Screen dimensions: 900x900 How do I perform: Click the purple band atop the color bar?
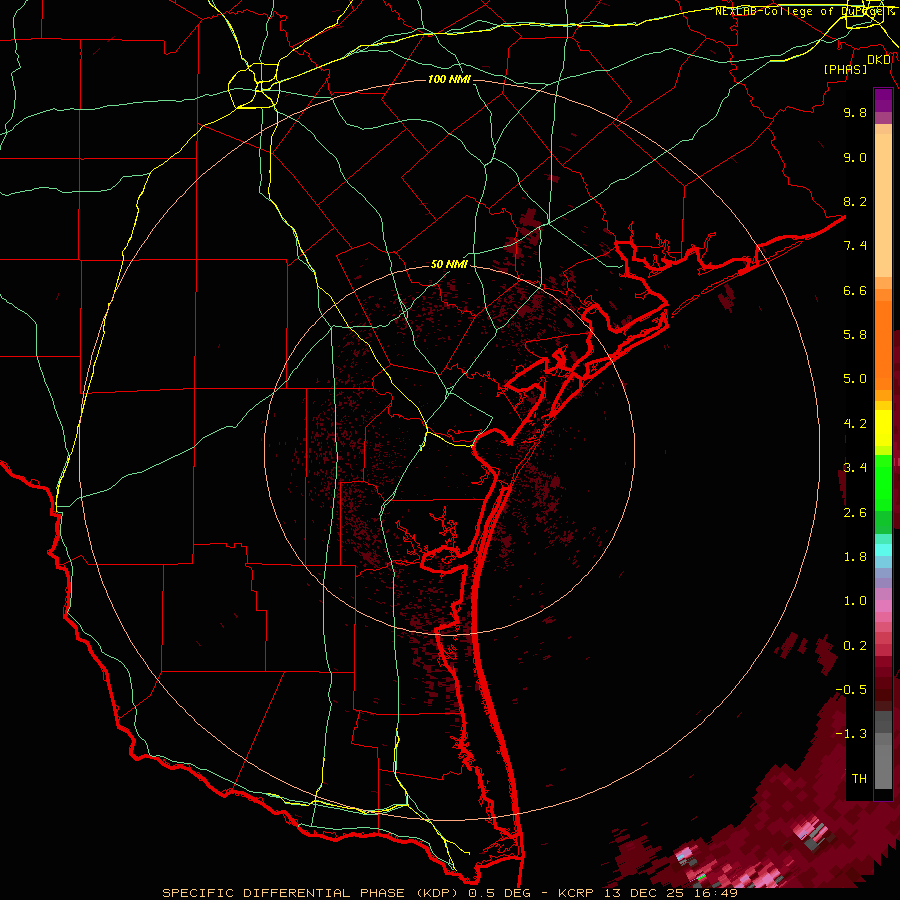883,100
